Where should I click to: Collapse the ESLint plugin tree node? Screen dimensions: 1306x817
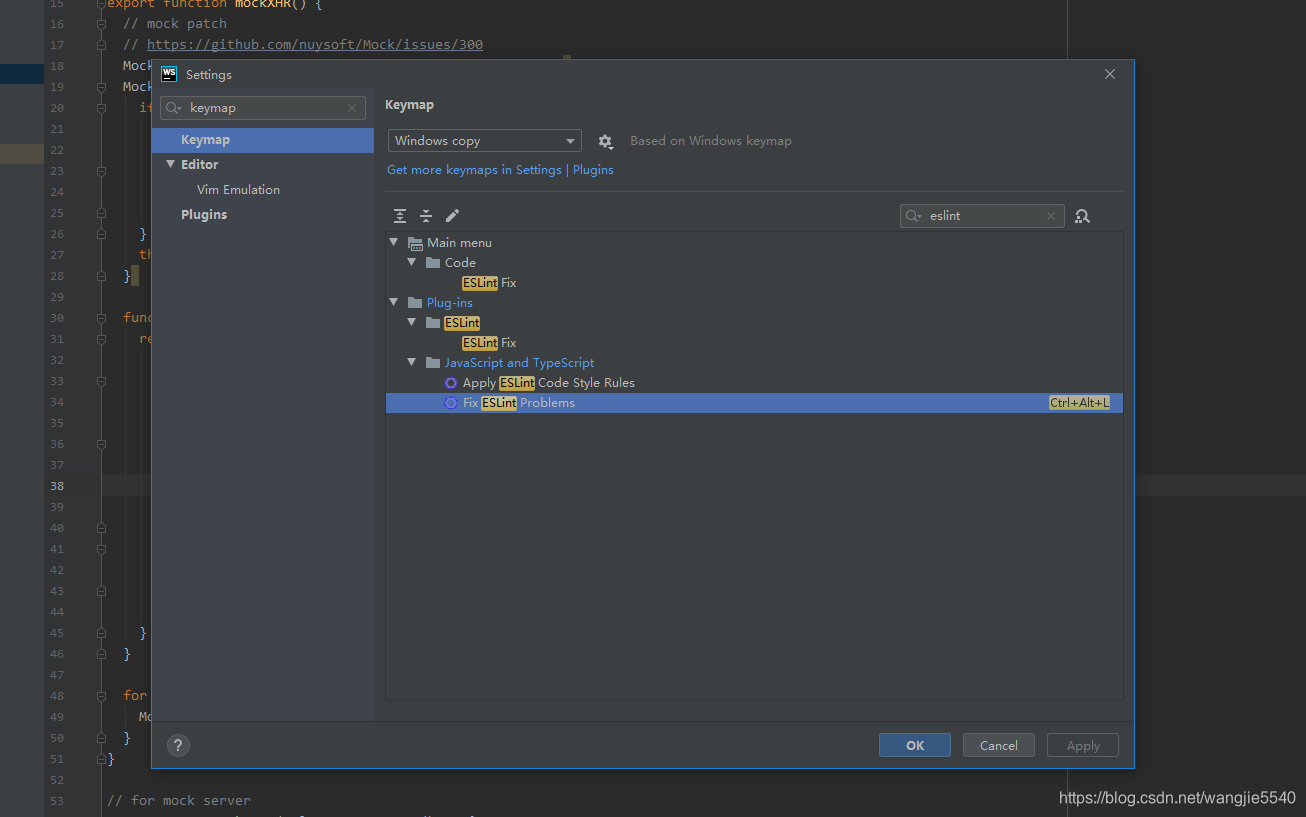pyautogui.click(x=413, y=323)
